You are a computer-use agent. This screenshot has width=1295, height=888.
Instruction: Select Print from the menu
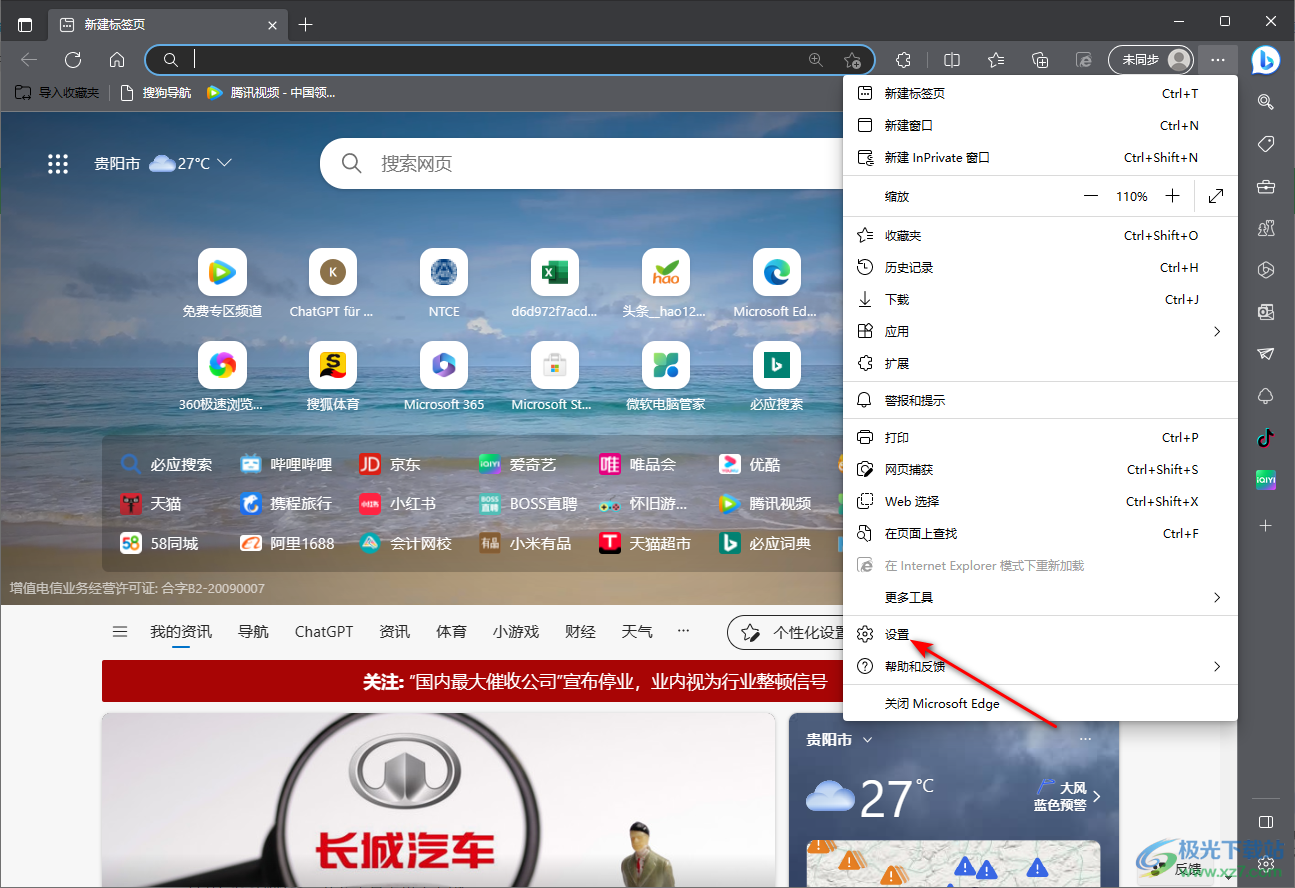(1040, 437)
